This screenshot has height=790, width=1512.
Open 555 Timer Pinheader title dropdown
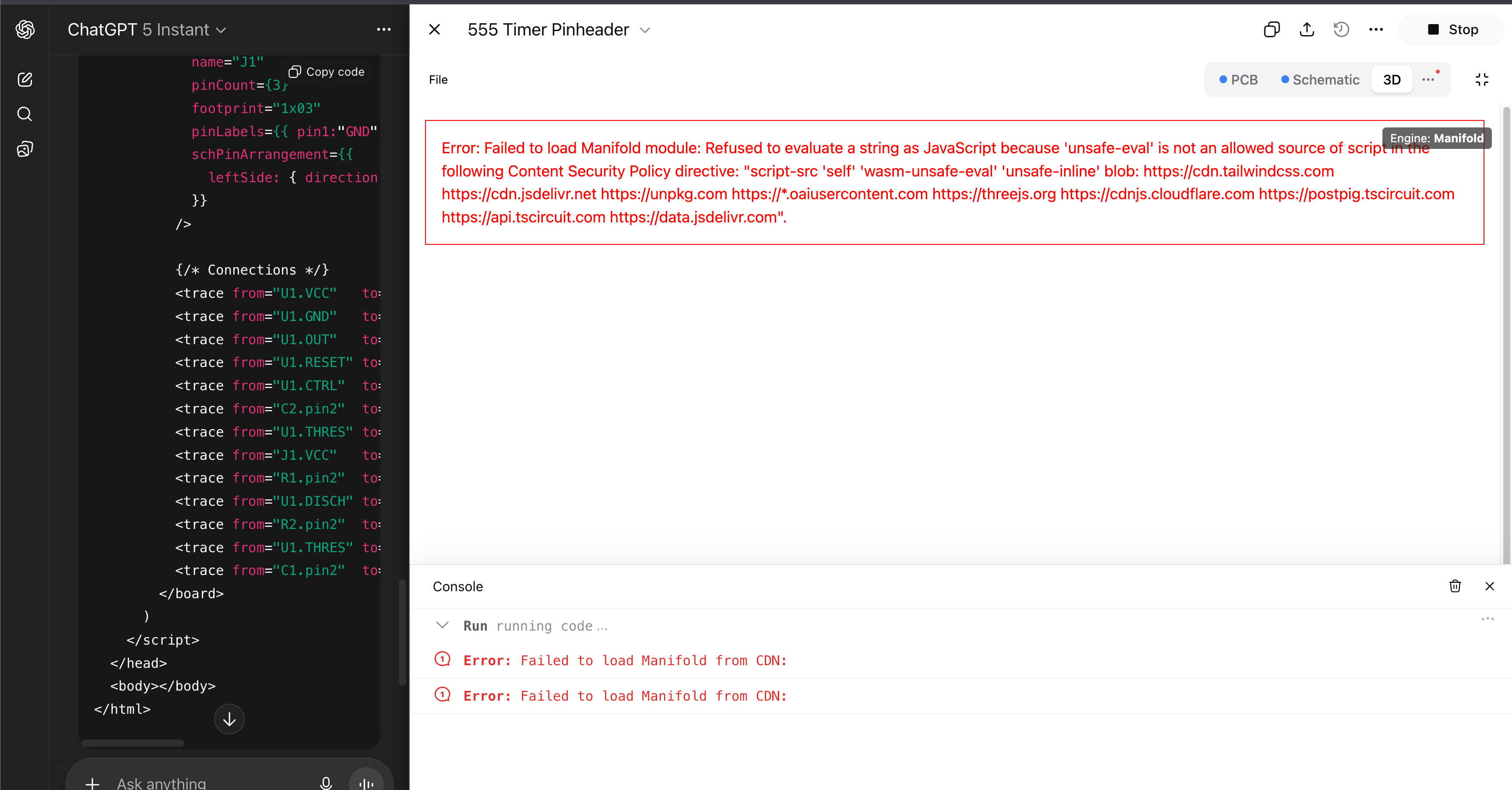click(x=644, y=30)
